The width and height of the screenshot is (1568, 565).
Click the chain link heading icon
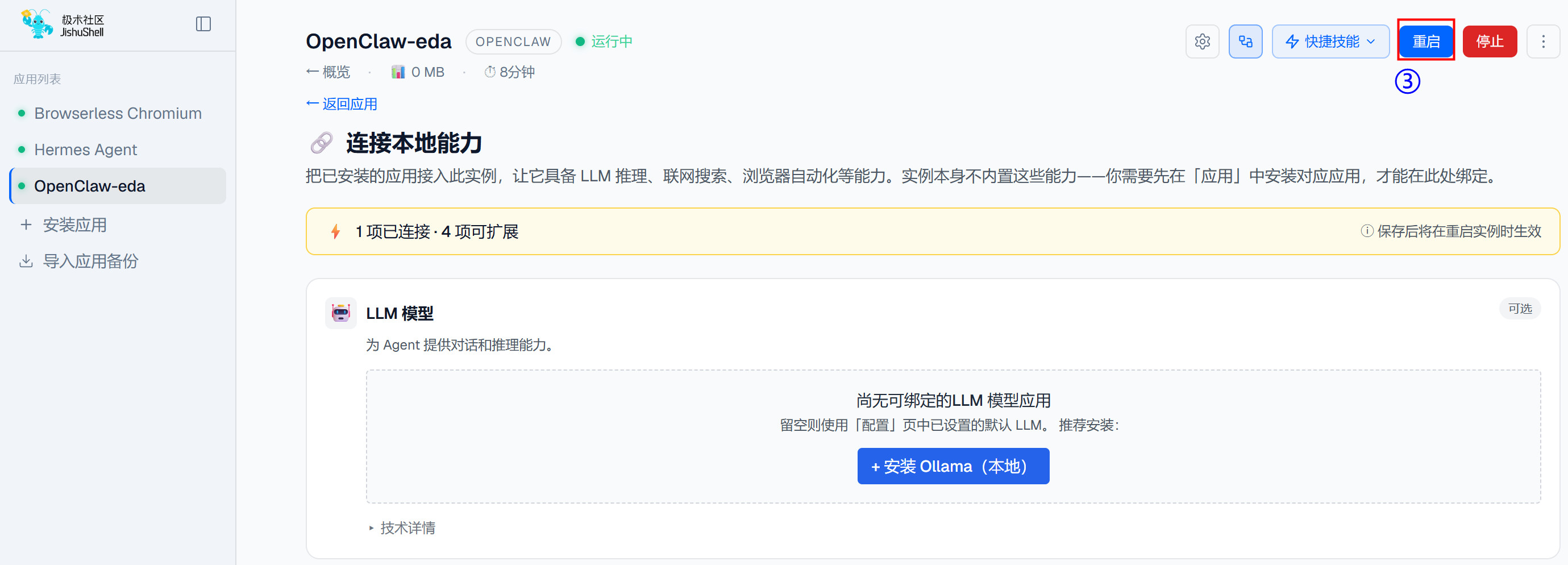tap(322, 143)
